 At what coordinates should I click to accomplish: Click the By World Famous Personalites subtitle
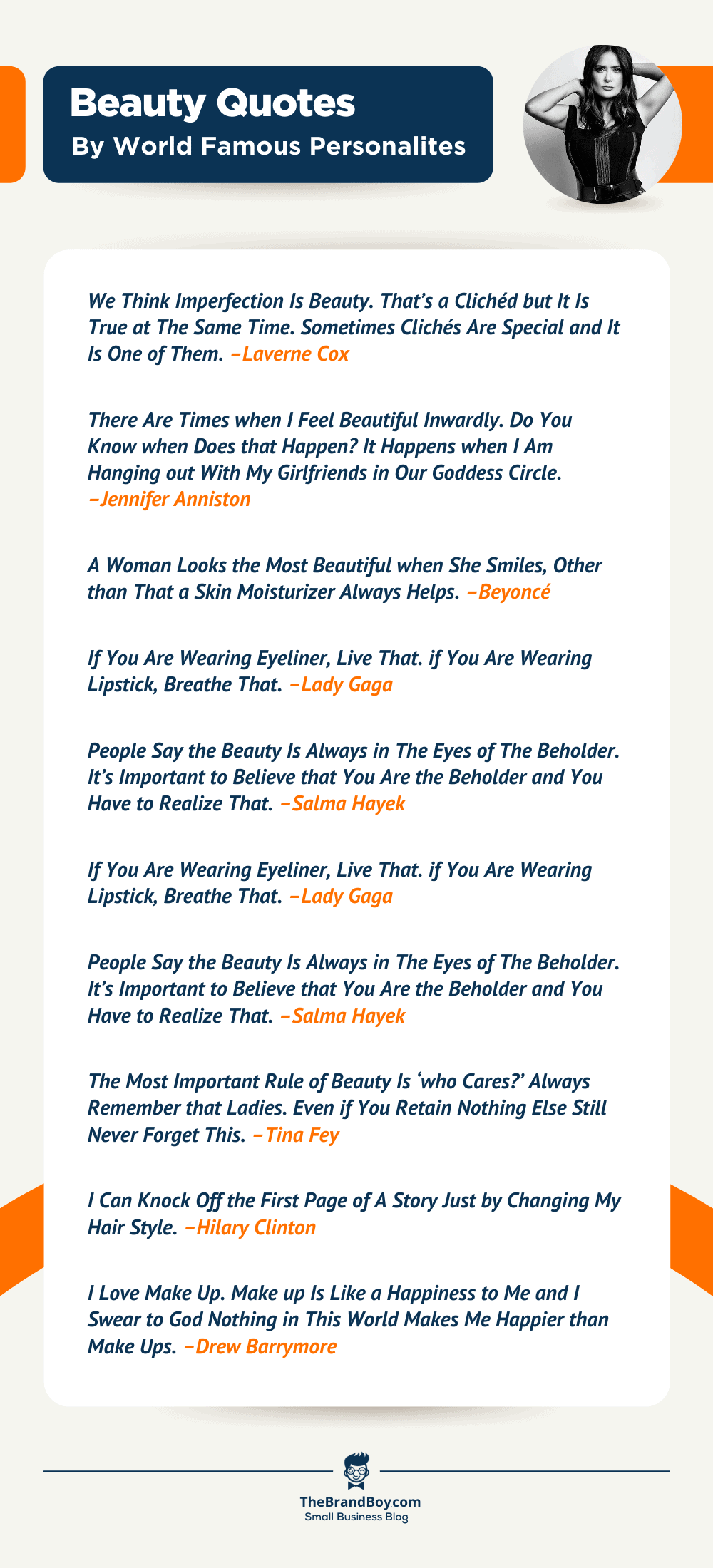coord(269,146)
